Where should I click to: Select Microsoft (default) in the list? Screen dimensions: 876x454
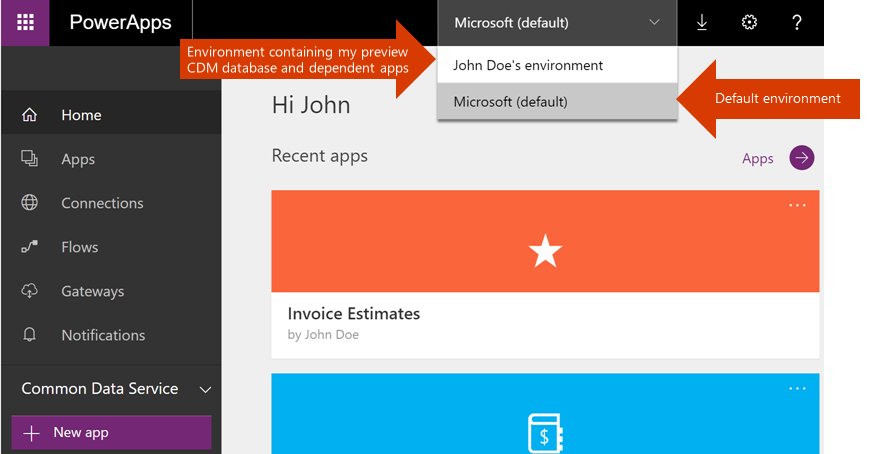point(557,101)
